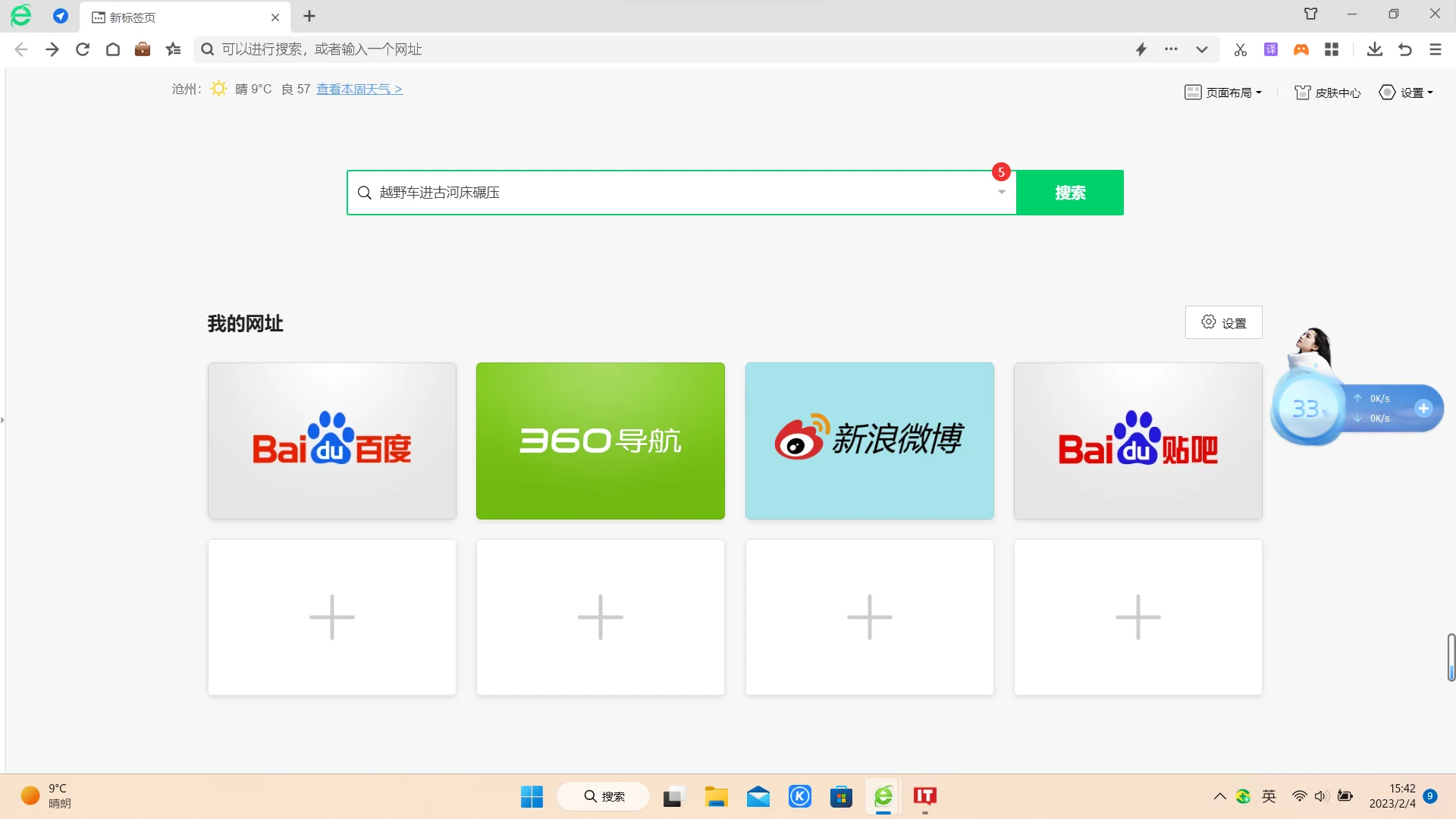Screen dimensions: 1456x819
Task: Open the Baidu 百度 tile
Action: point(332,441)
